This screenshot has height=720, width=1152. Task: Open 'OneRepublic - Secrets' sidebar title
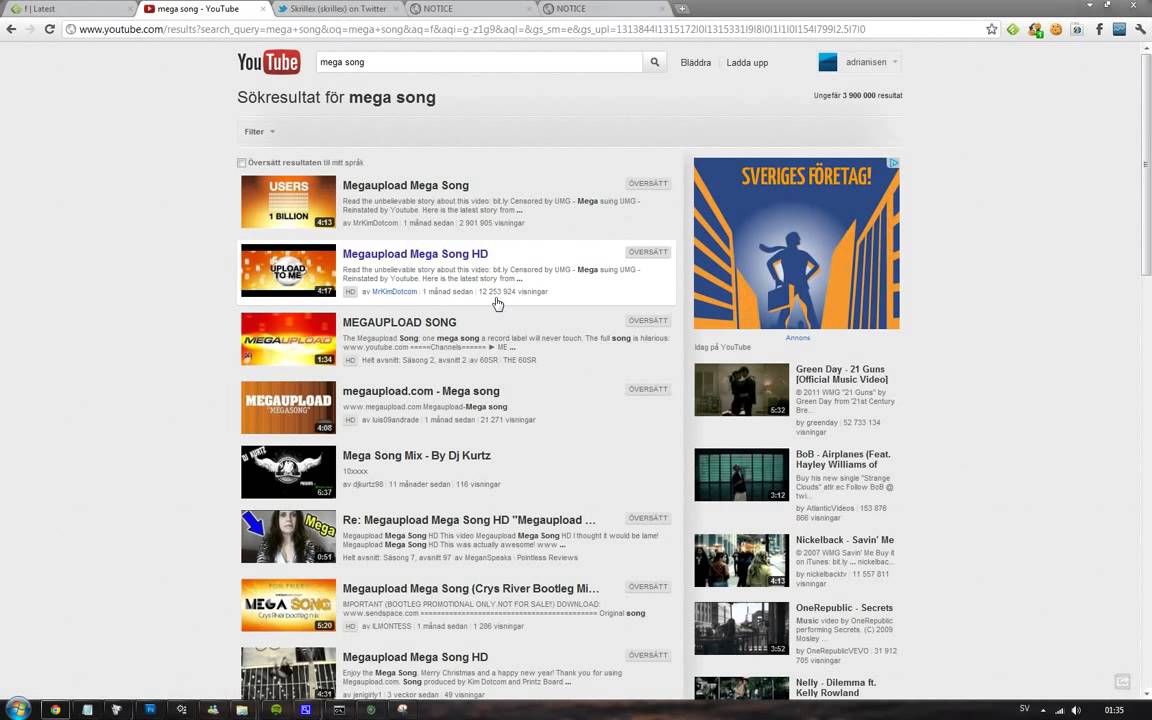click(x=844, y=608)
